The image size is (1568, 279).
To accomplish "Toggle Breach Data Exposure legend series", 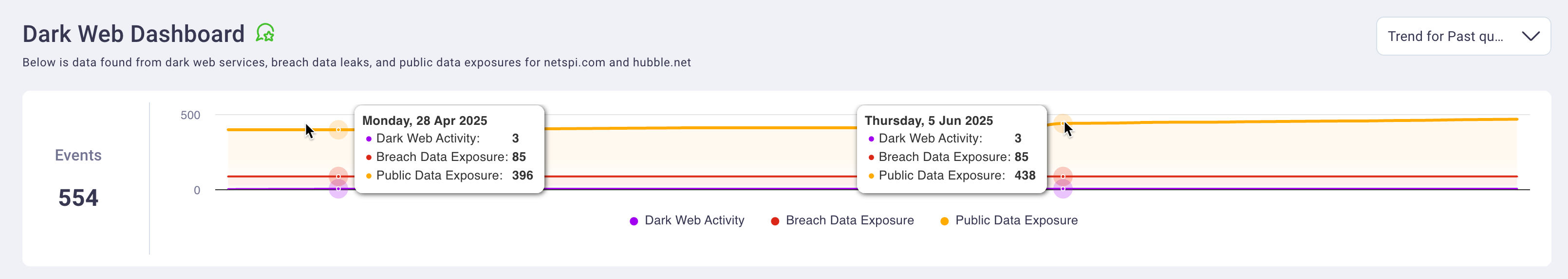I will (842, 220).
